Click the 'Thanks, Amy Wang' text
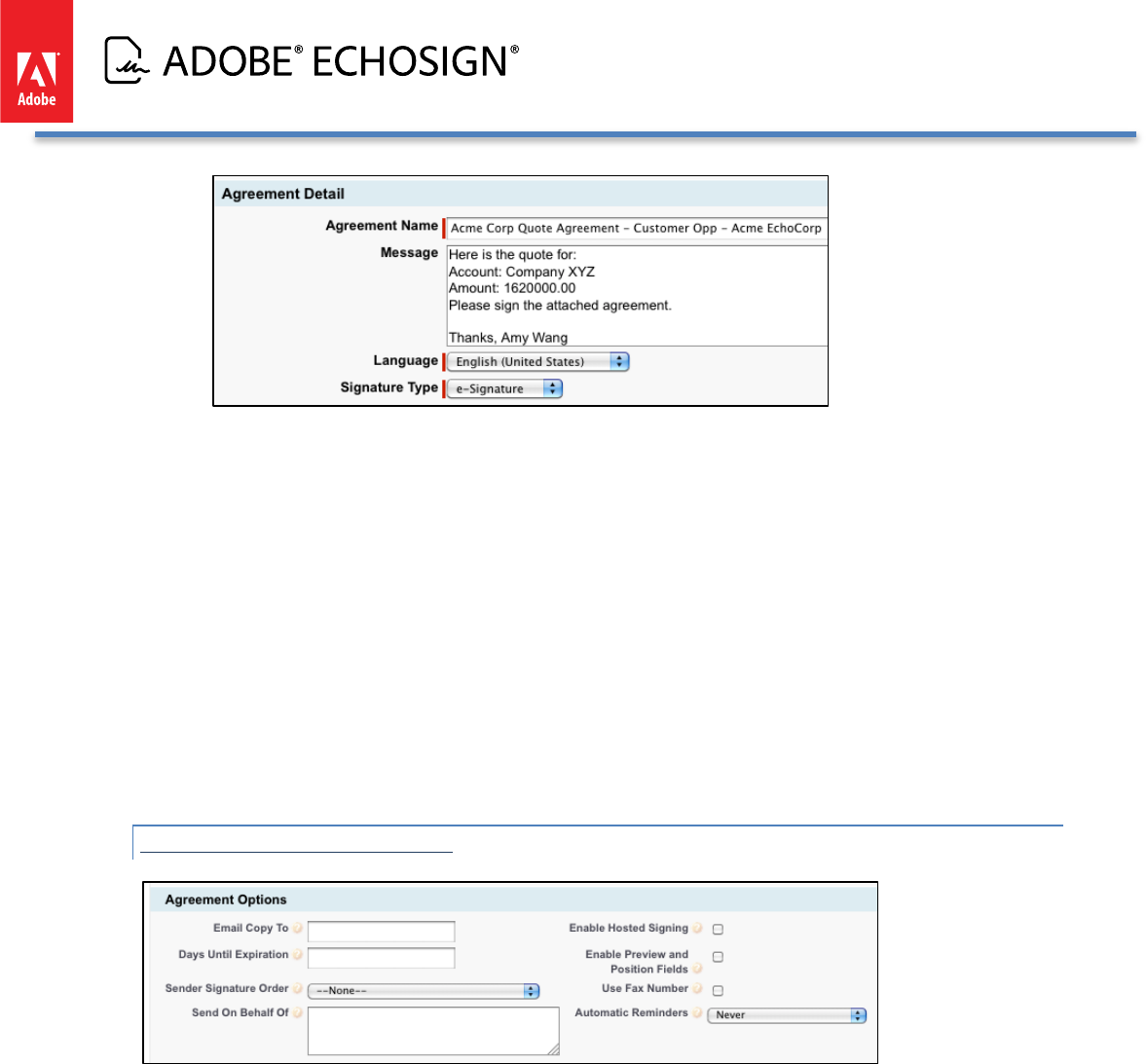The image size is (1147, 1064). (x=507, y=338)
